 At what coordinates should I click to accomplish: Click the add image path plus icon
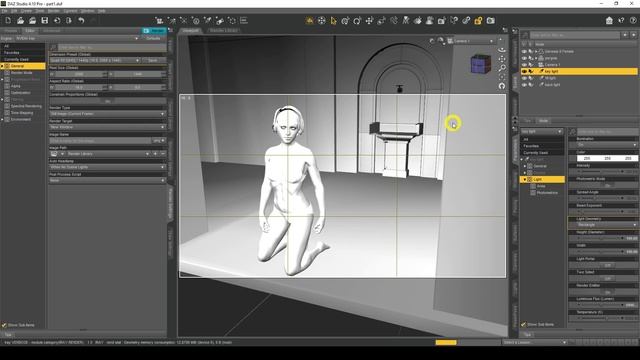point(155,154)
